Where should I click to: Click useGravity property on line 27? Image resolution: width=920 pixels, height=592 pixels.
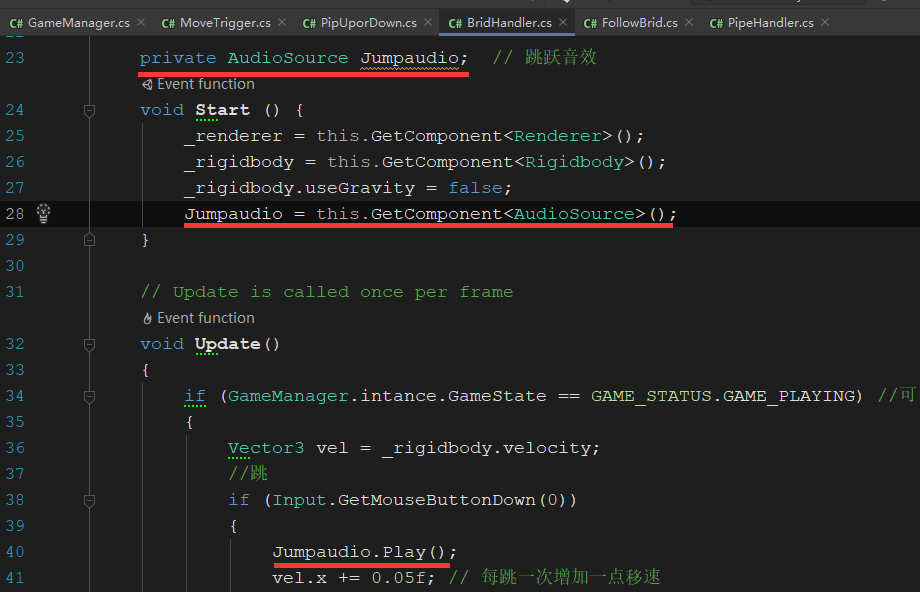click(360, 188)
